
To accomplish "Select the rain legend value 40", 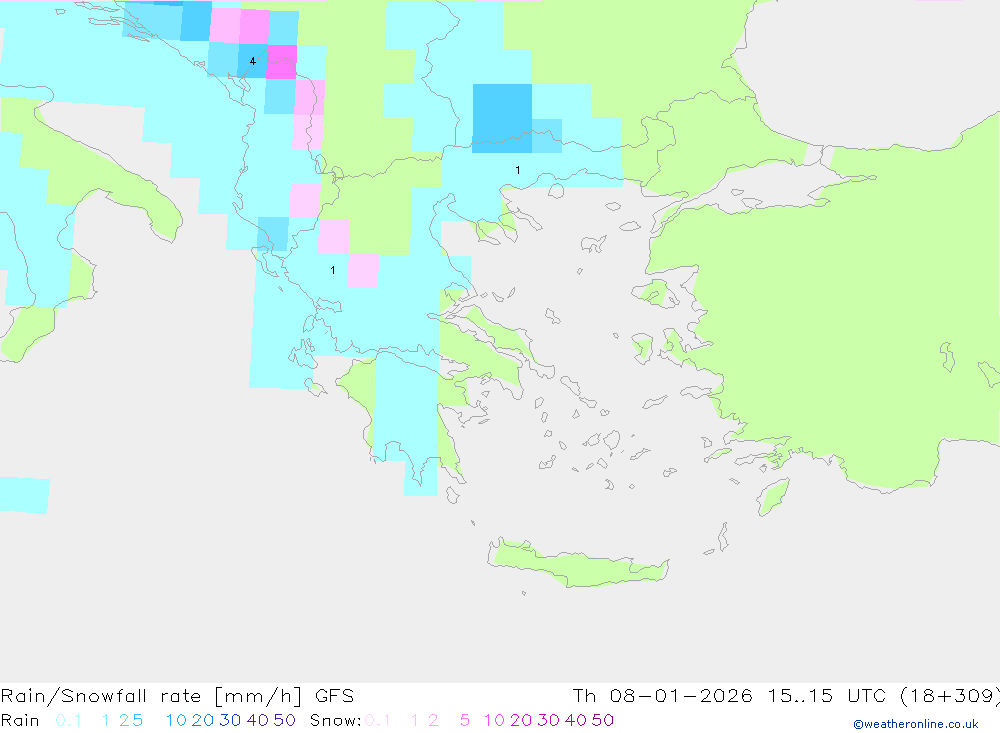I will 258,720.
